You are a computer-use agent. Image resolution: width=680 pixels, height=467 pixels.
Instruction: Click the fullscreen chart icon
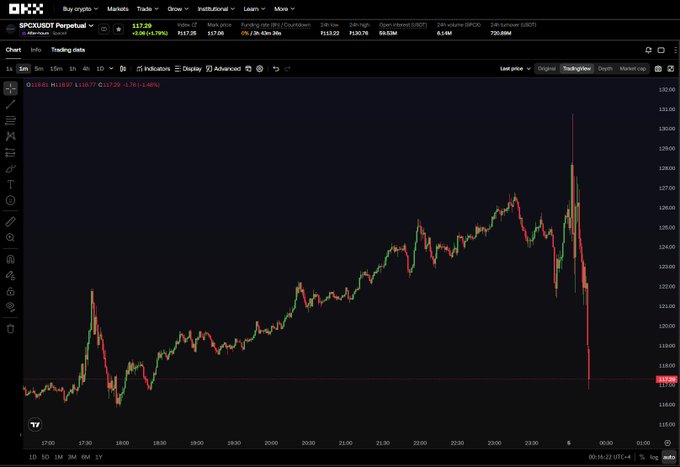[x=670, y=69]
